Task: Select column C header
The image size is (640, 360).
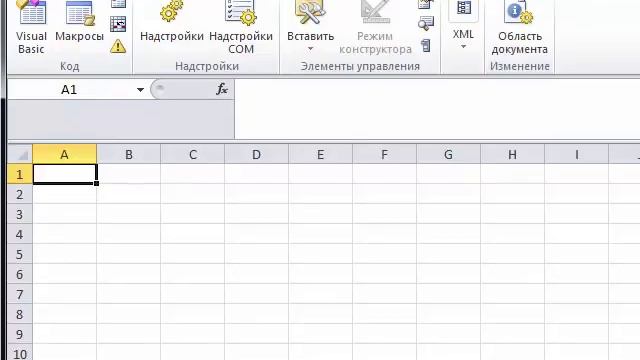Action: (193, 154)
